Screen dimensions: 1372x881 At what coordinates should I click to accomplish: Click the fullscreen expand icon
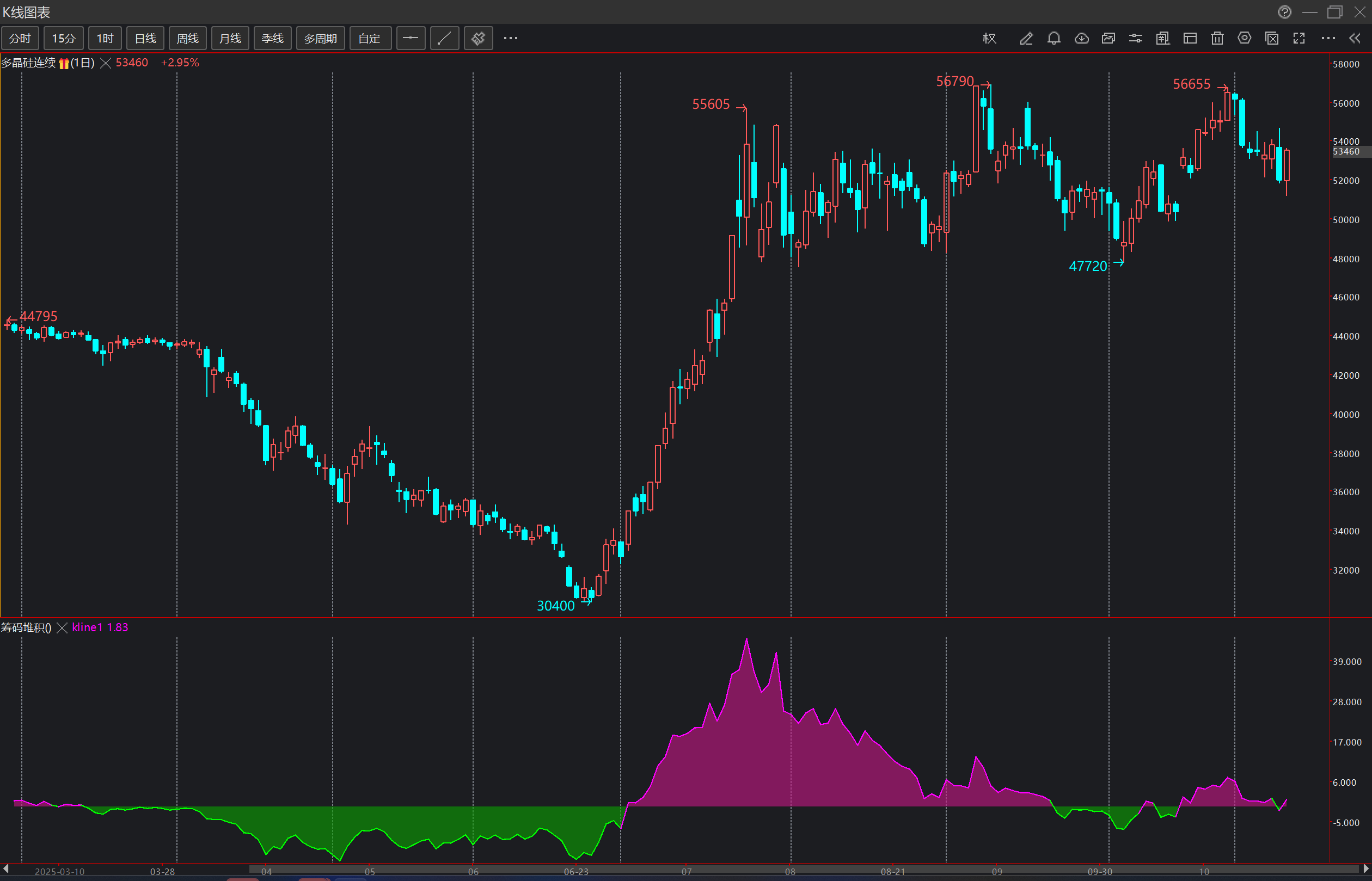(1299, 38)
